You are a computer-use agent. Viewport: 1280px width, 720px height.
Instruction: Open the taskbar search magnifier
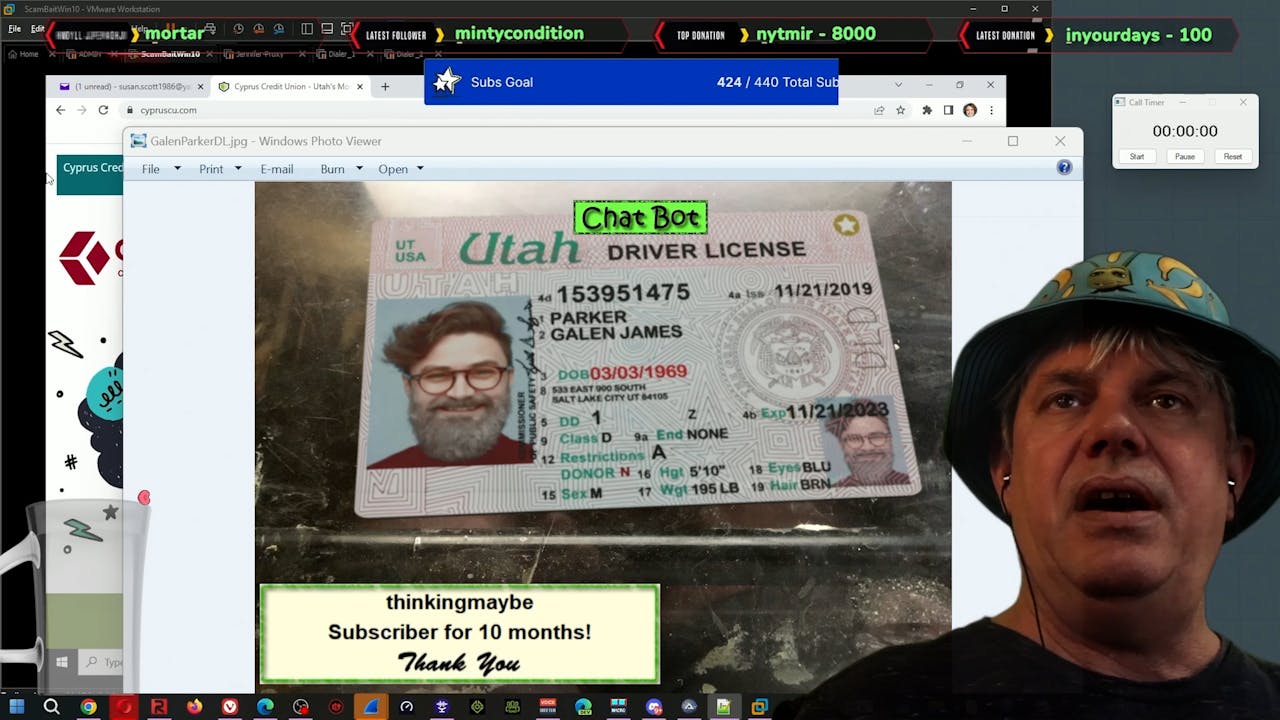point(51,707)
